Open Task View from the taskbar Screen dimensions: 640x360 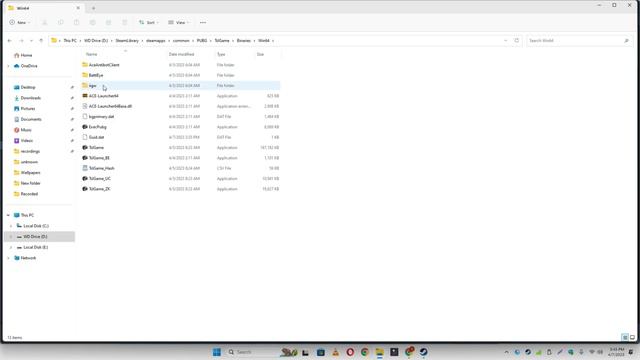pyautogui.click(x=305, y=352)
